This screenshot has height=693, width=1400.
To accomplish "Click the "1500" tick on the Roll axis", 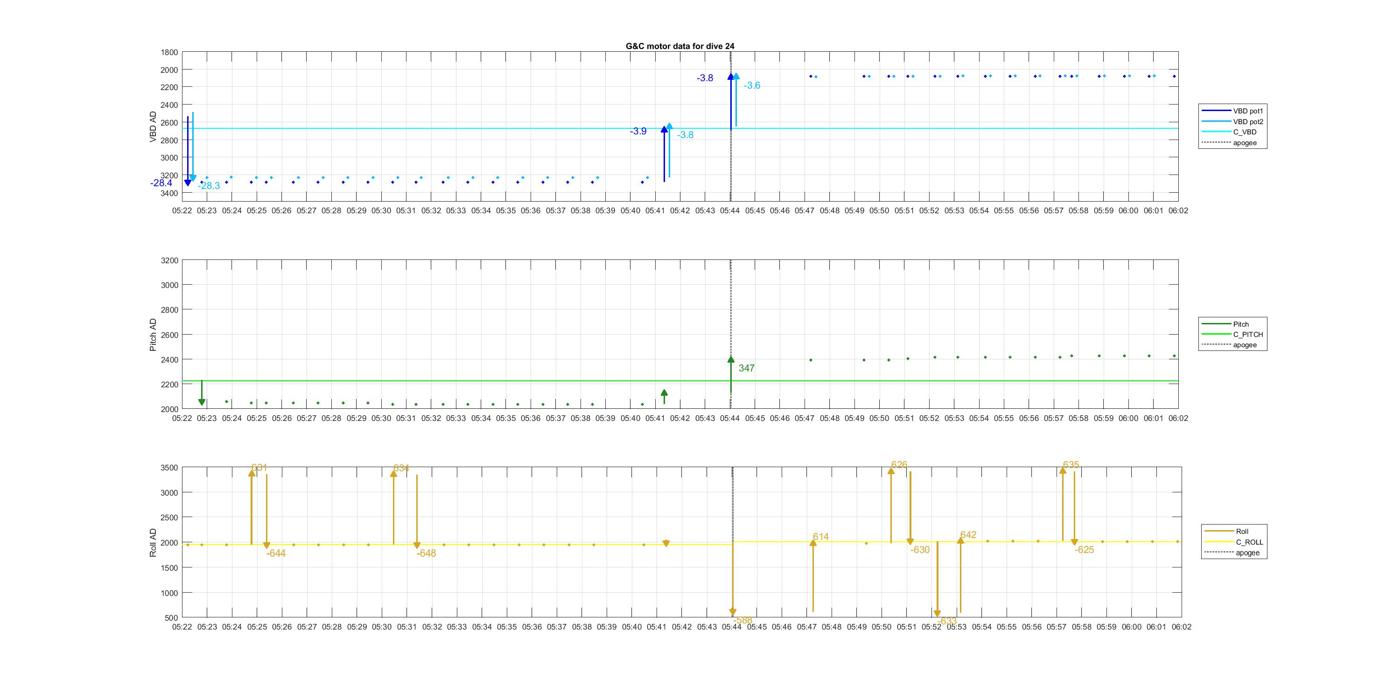I will pyautogui.click(x=170, y=568).
